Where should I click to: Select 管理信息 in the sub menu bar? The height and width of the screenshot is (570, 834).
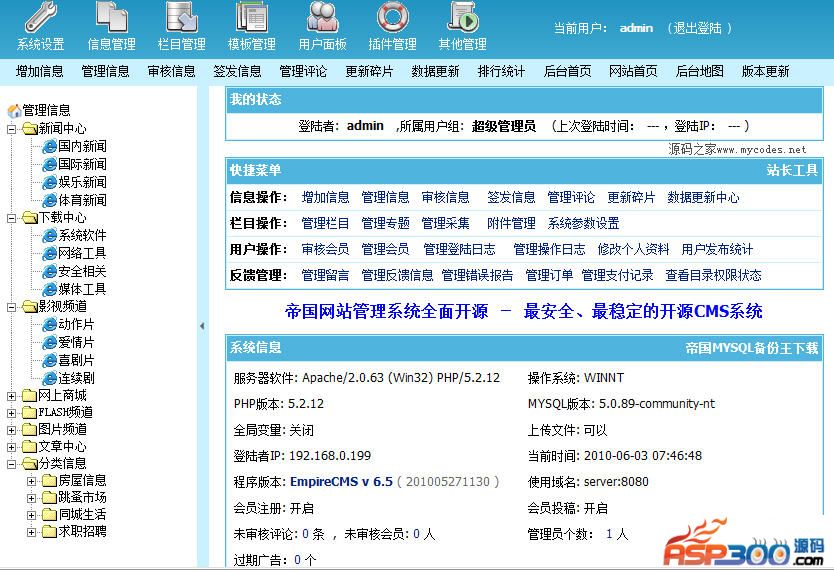coord(105,71)
